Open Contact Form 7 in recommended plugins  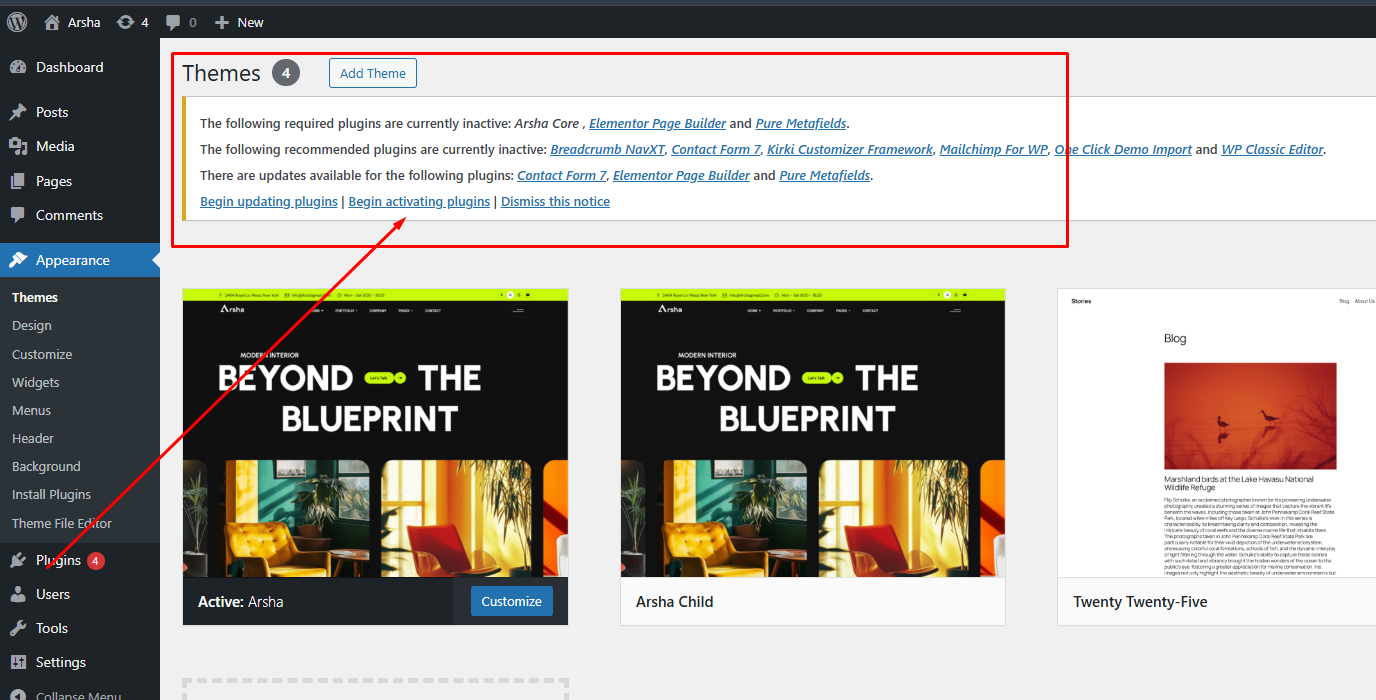(x=716, y=149)
